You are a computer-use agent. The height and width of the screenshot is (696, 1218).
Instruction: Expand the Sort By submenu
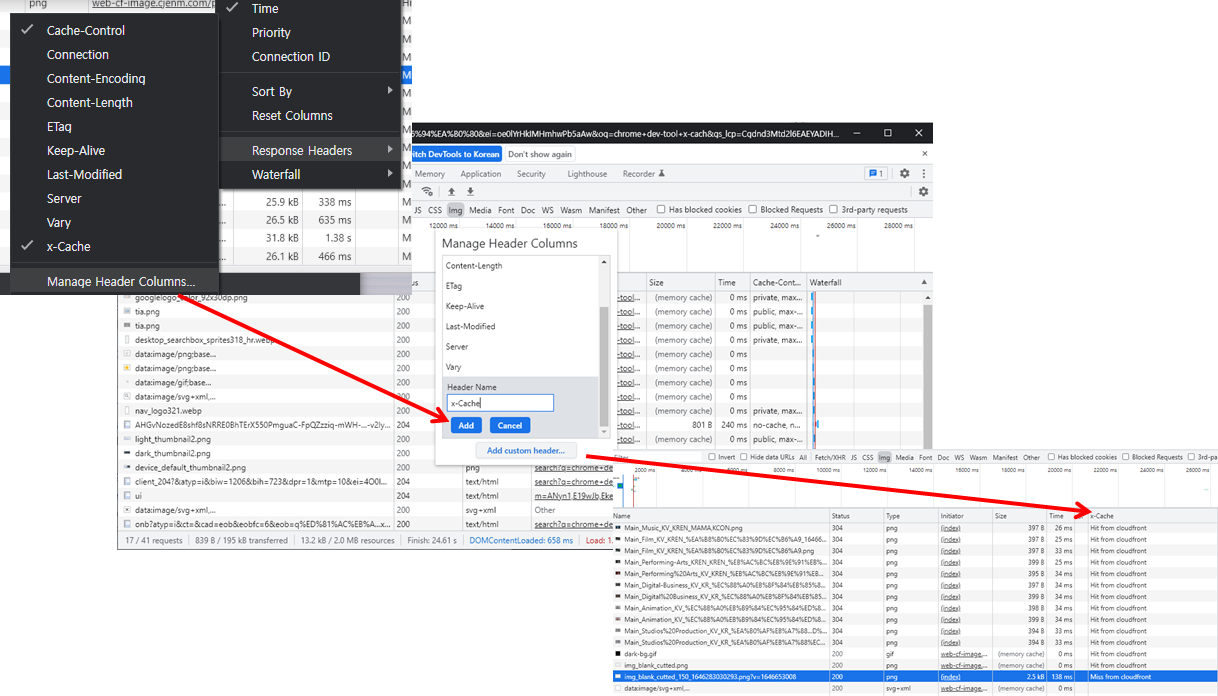pyautogui.click(x=310, y=91)
